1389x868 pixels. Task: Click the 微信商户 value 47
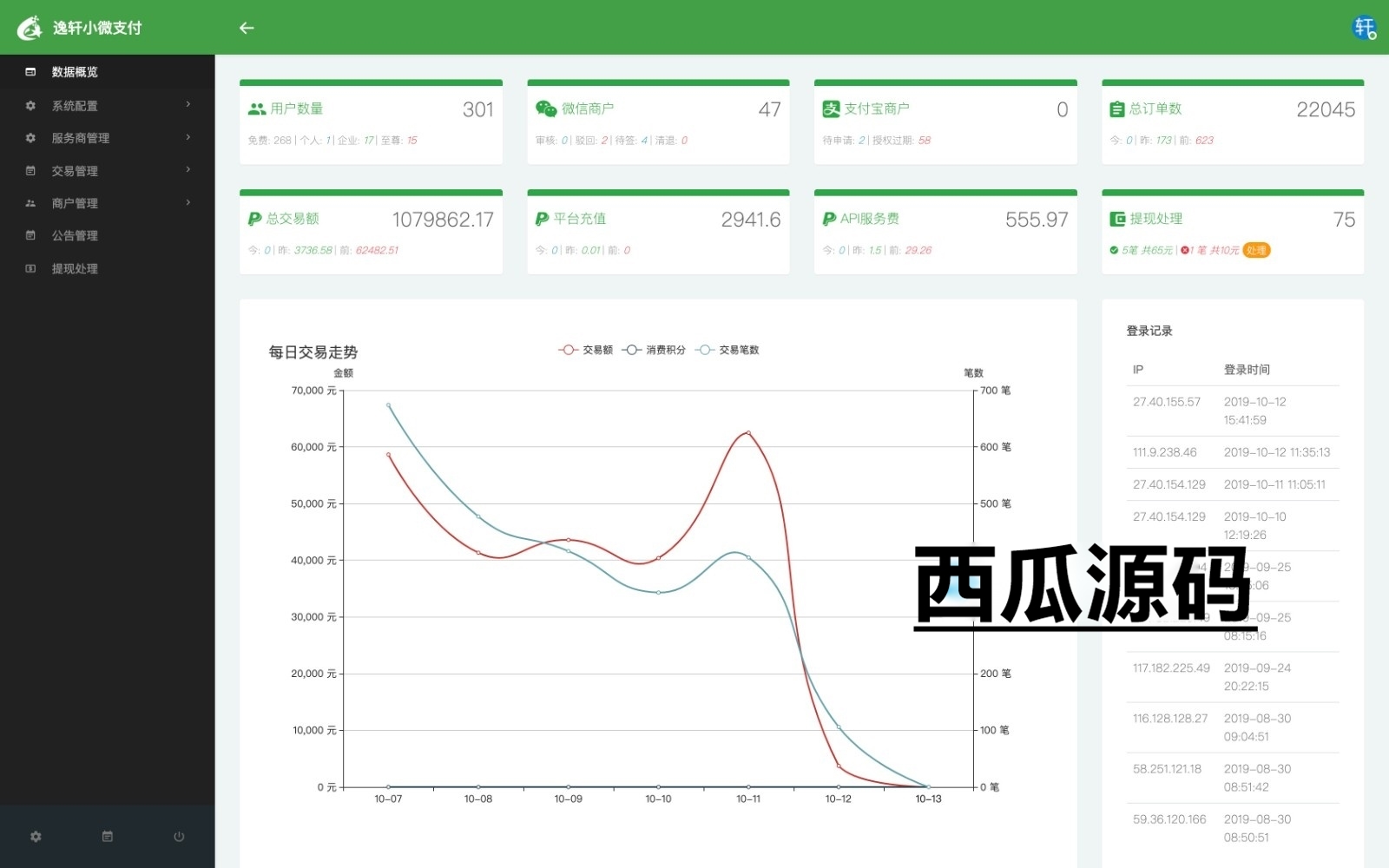pyautogui.click(x=770, y=109)
